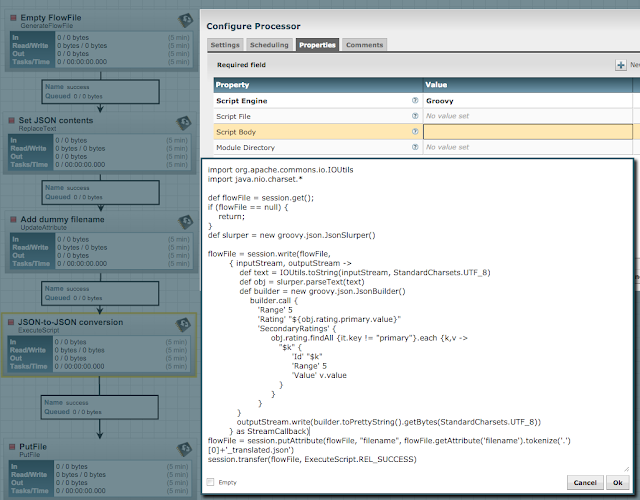Cancel the script editor

(x=585, y=482)
